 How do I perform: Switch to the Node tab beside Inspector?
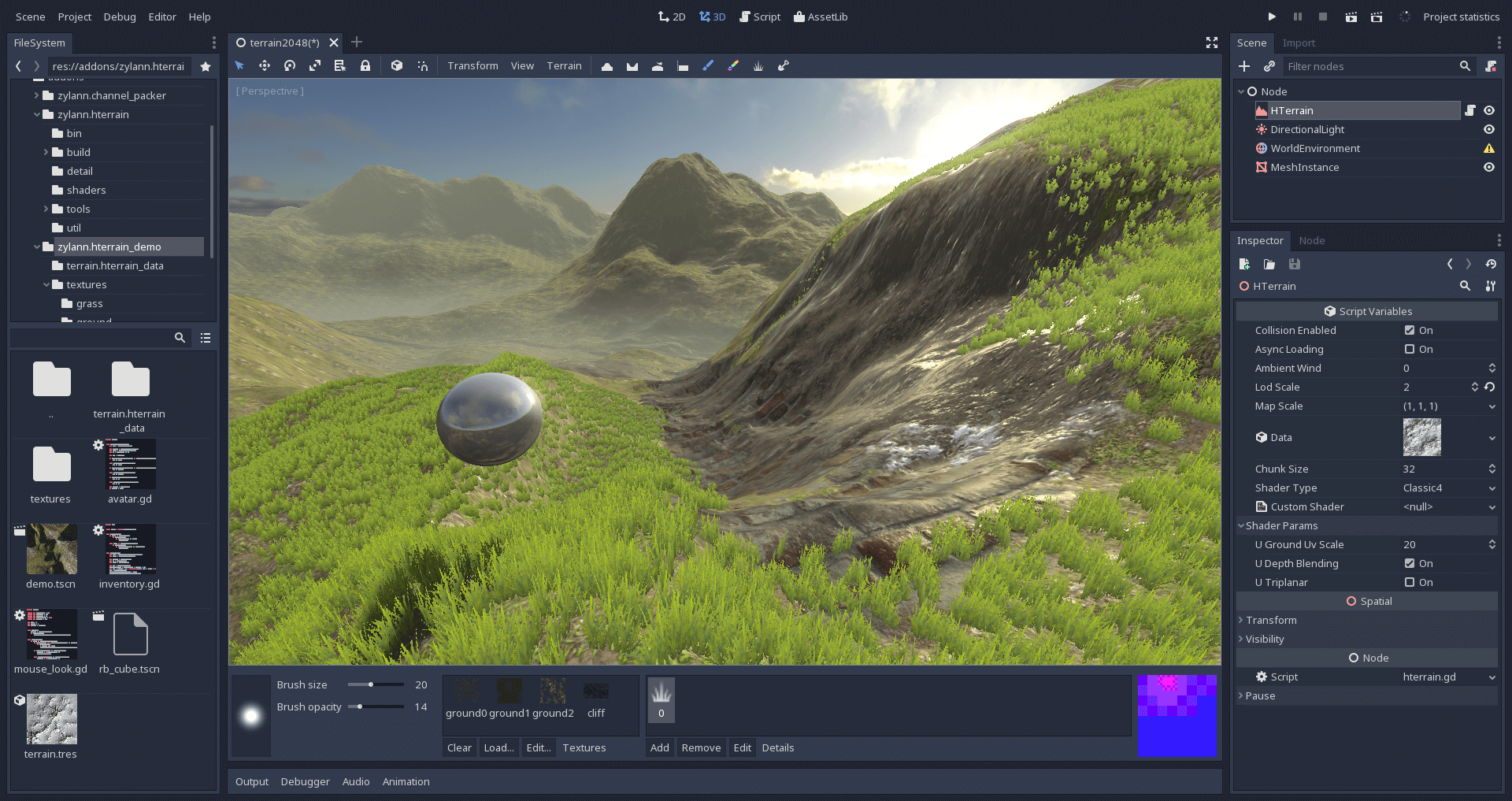[1311, 240]
